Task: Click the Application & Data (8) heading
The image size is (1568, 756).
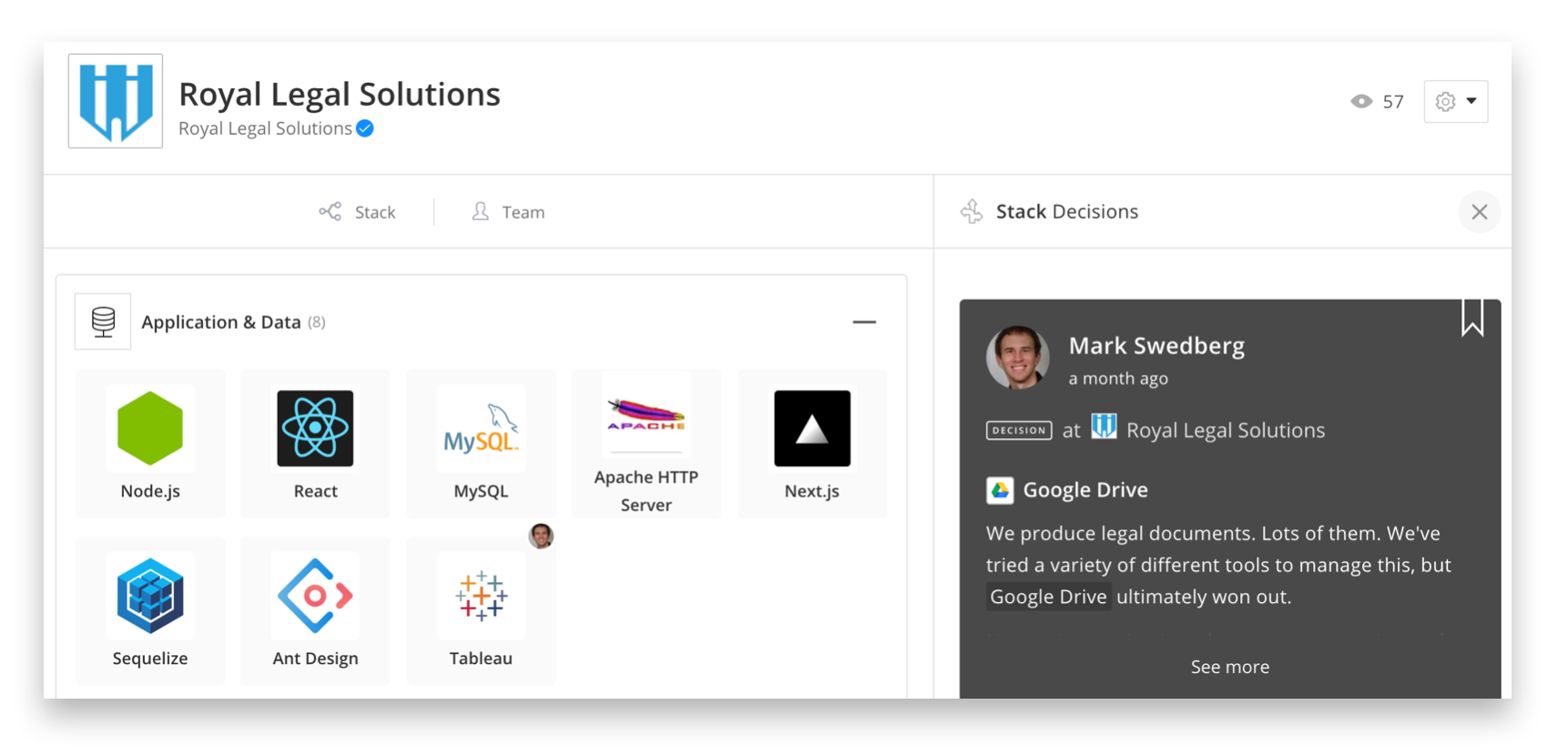Action: (x=233, y=322)
